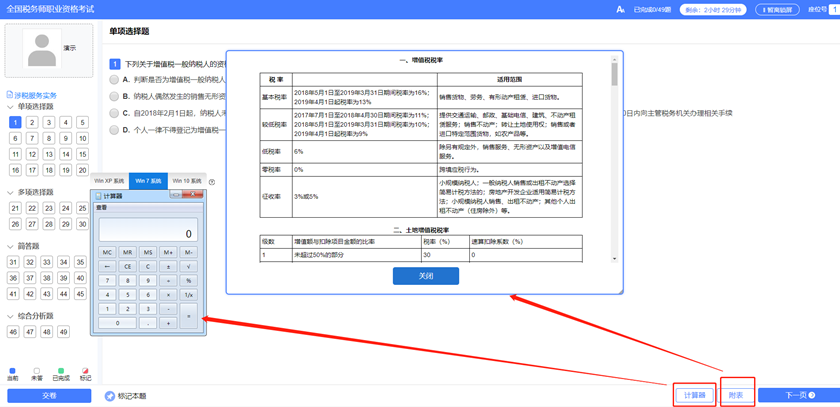Click calculator digit 7 key

click(107, 280)
